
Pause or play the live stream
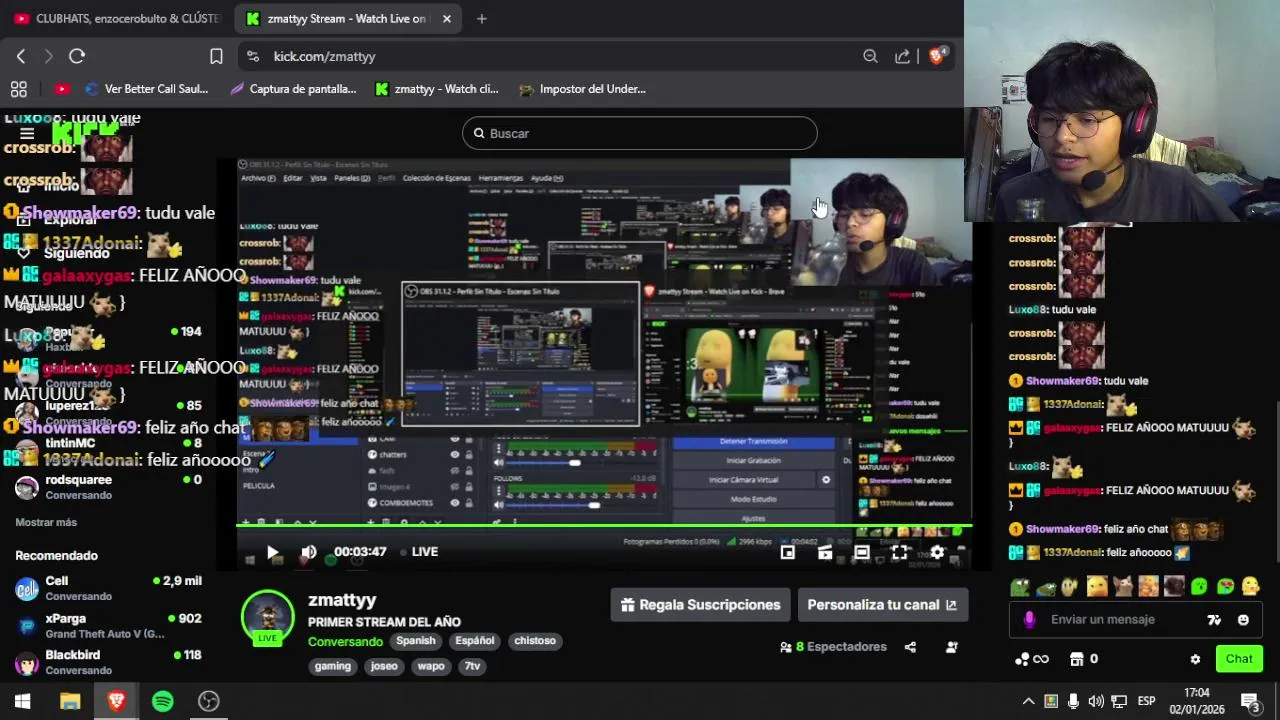272,552
